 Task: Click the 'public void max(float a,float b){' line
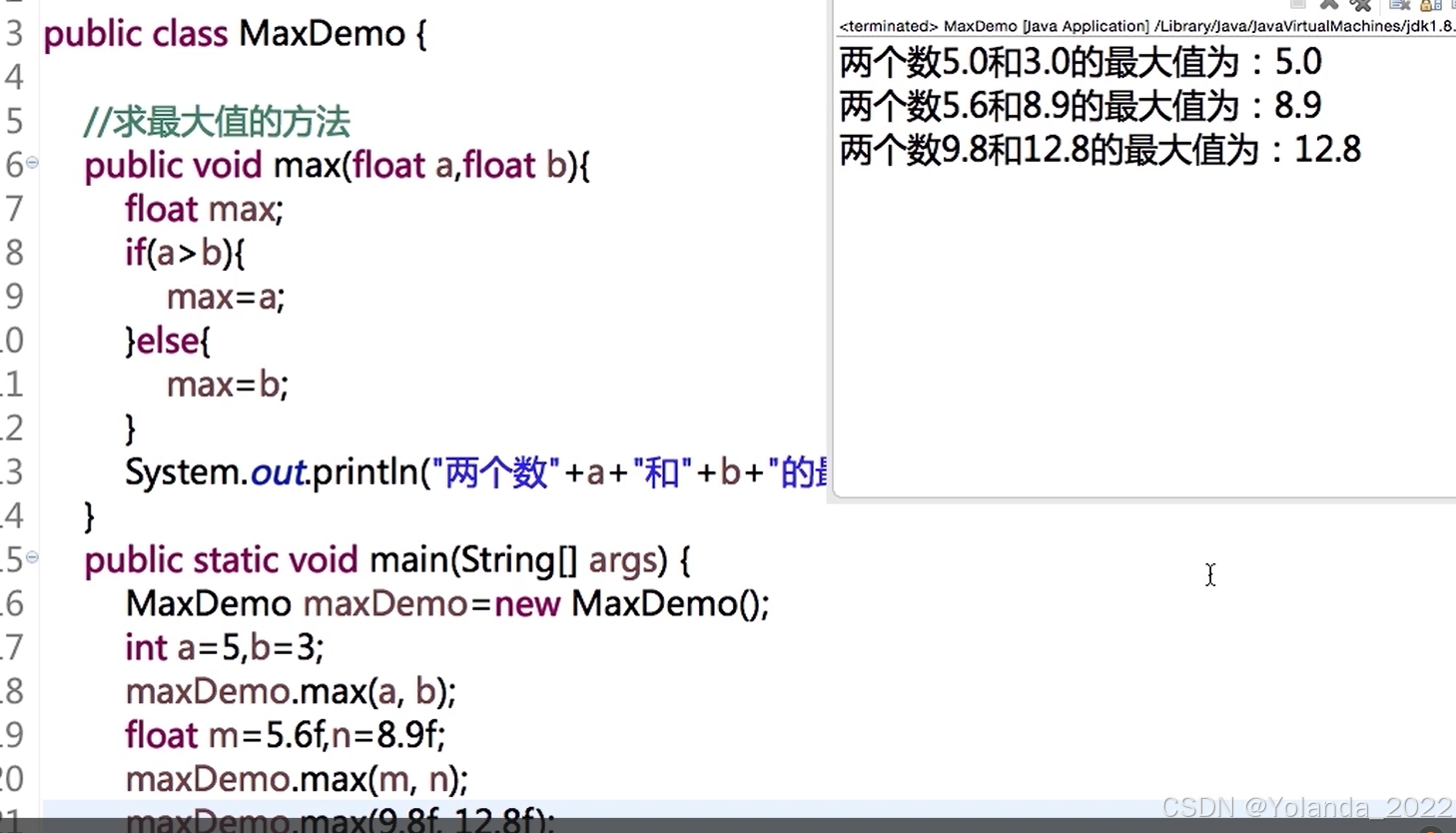pyautogui.click(x=338, y=166)
